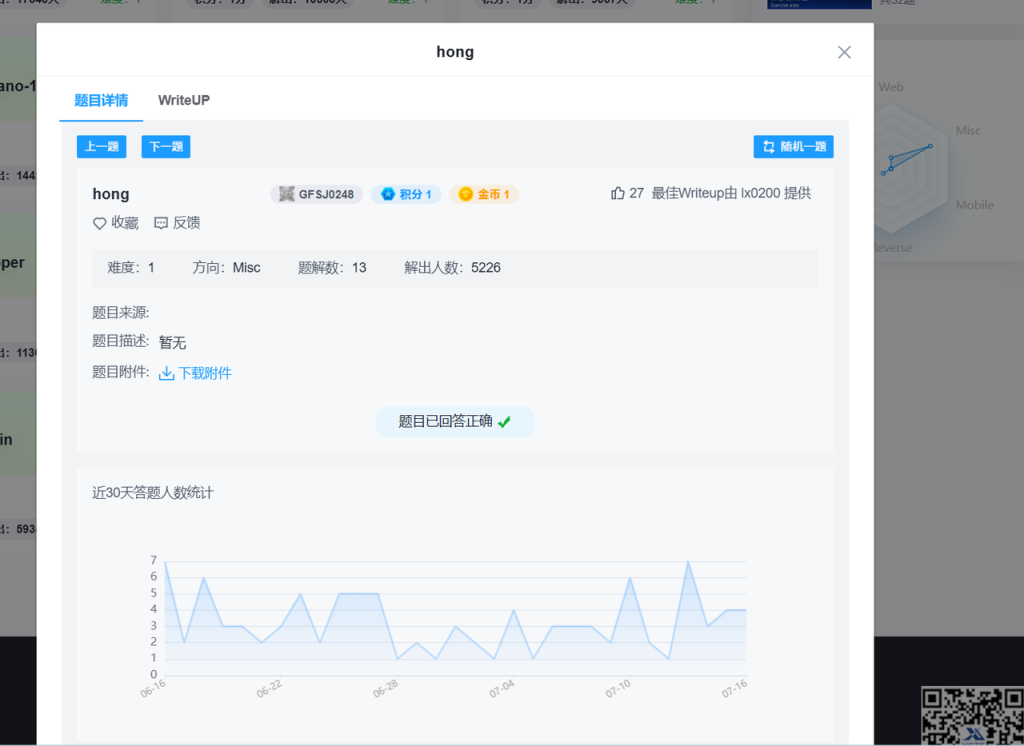Click the heart icon to favorite challenge
Viewport: 1024px width, 746px height.
pyautogui.click(x=99, y=223)
